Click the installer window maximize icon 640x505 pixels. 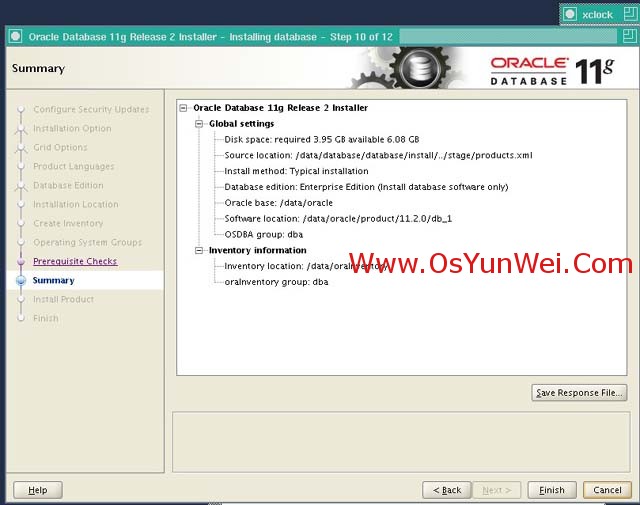click(630, 36)
